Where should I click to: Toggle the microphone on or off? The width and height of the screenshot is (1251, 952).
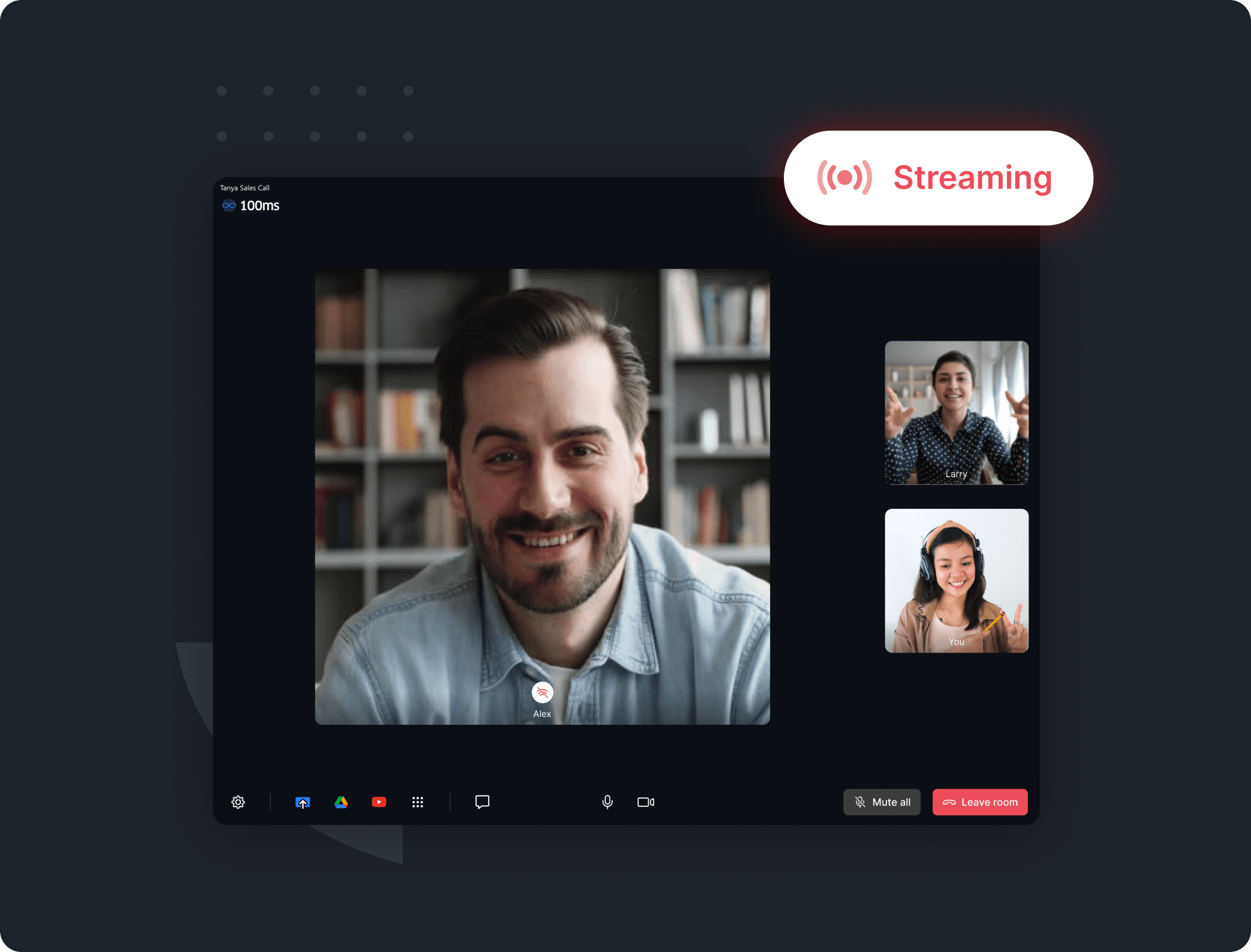[607, 802]
